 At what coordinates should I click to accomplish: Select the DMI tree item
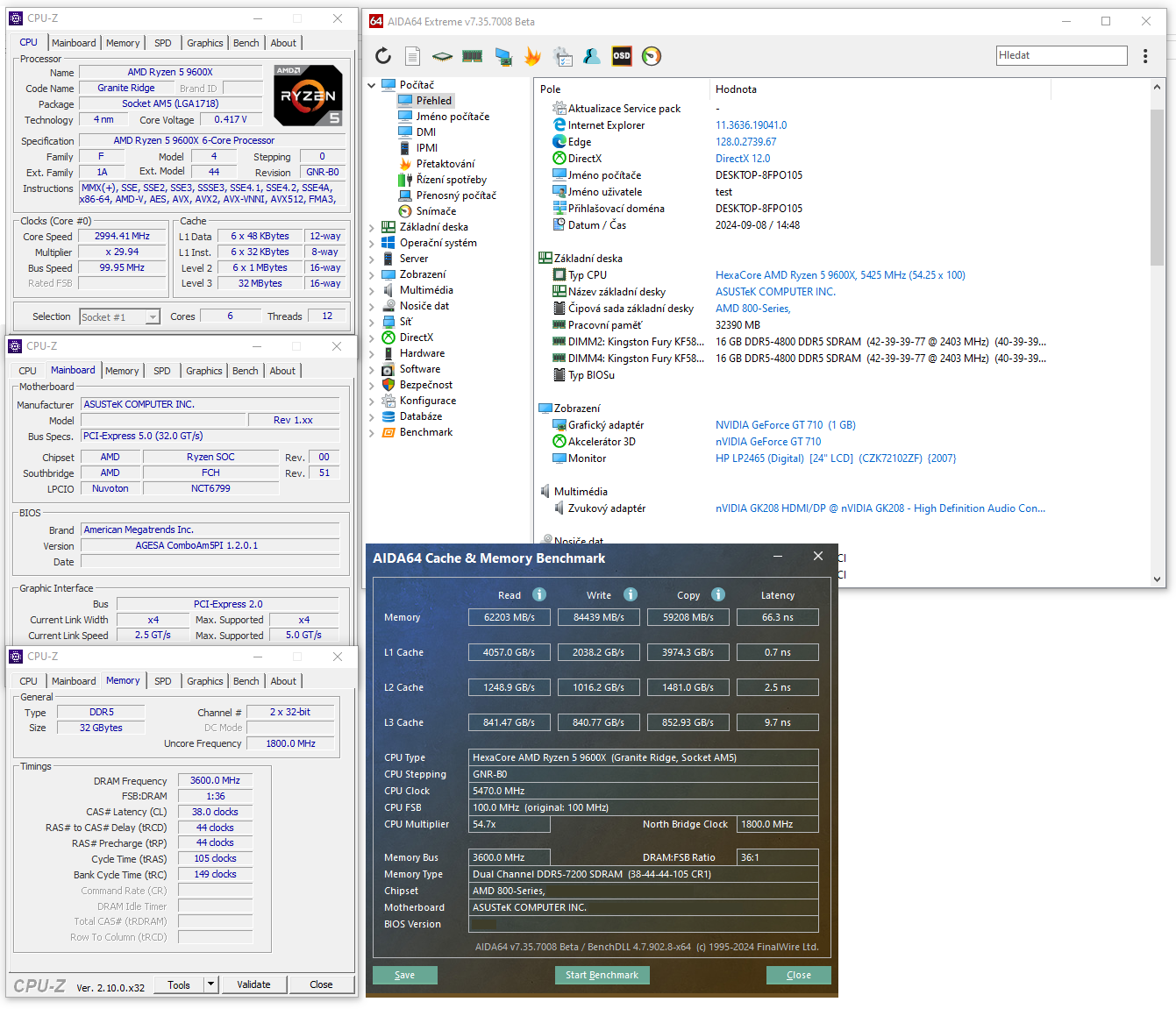pyautogui.click(x=426, y=132)
